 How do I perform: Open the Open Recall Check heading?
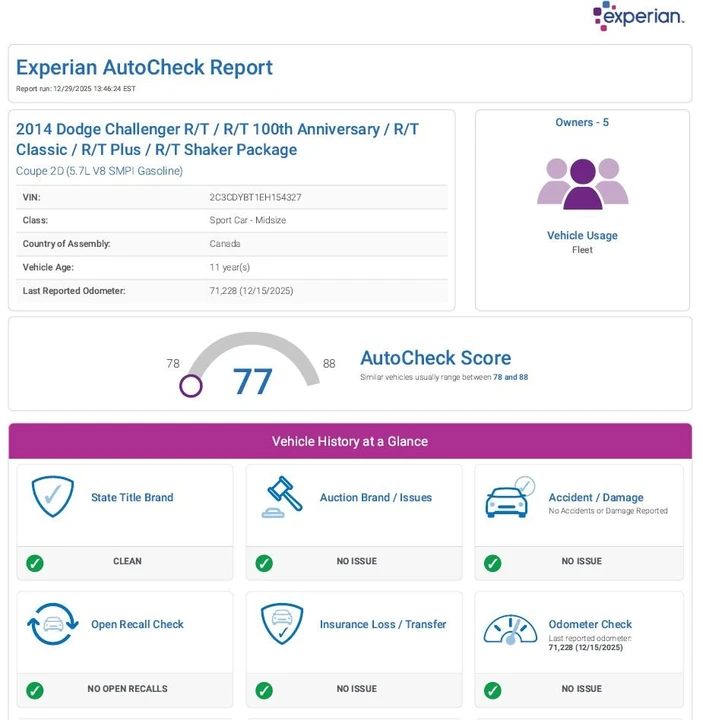pyautogui.click(x=137, y=624)
